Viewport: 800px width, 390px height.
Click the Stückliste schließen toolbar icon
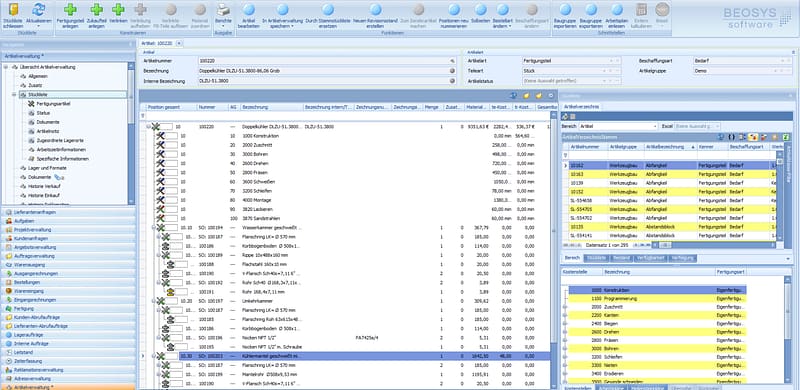(x=13, y=9)
